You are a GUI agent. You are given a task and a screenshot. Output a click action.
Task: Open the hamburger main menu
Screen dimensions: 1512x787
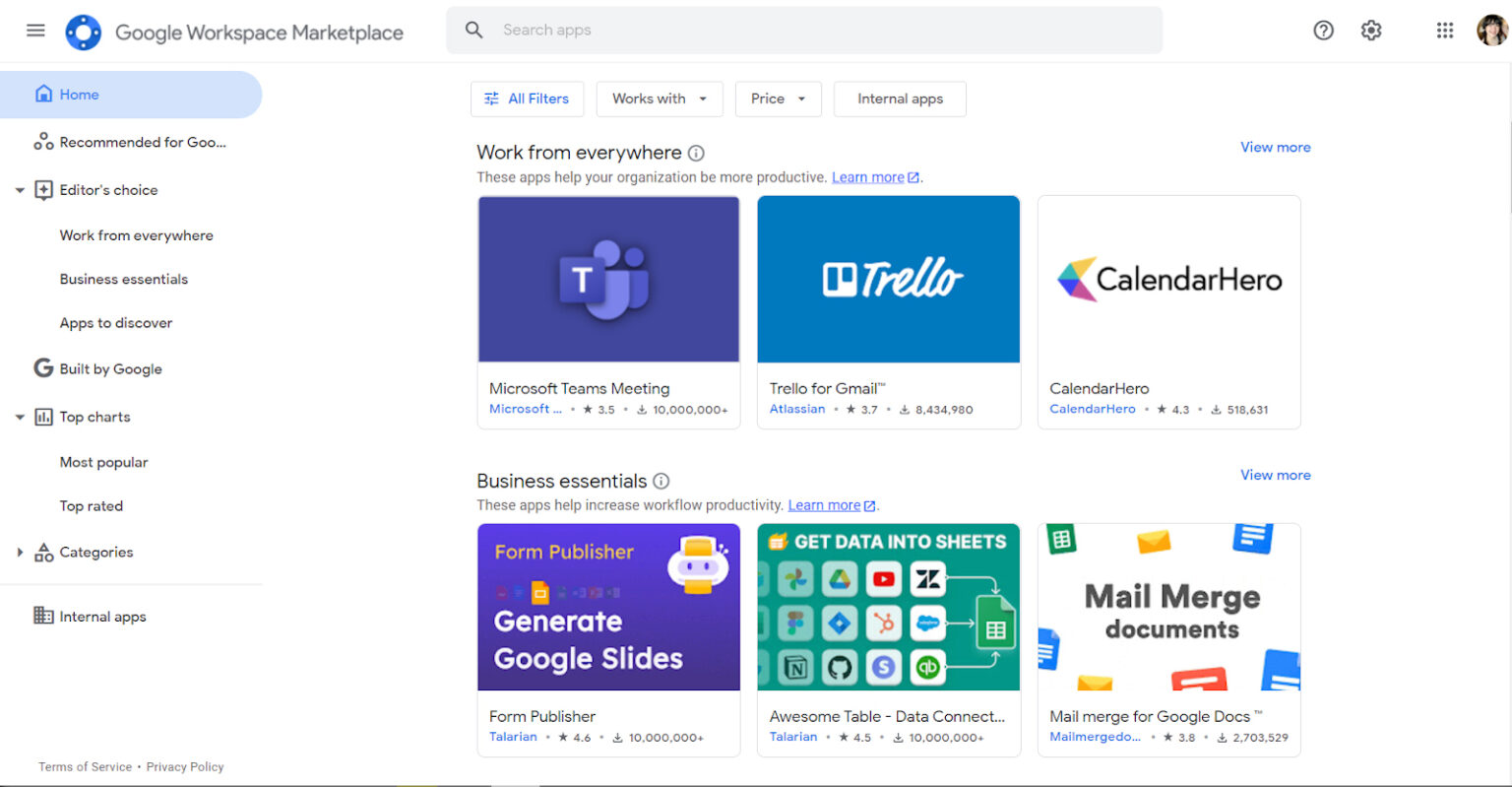tap(35, 31)
